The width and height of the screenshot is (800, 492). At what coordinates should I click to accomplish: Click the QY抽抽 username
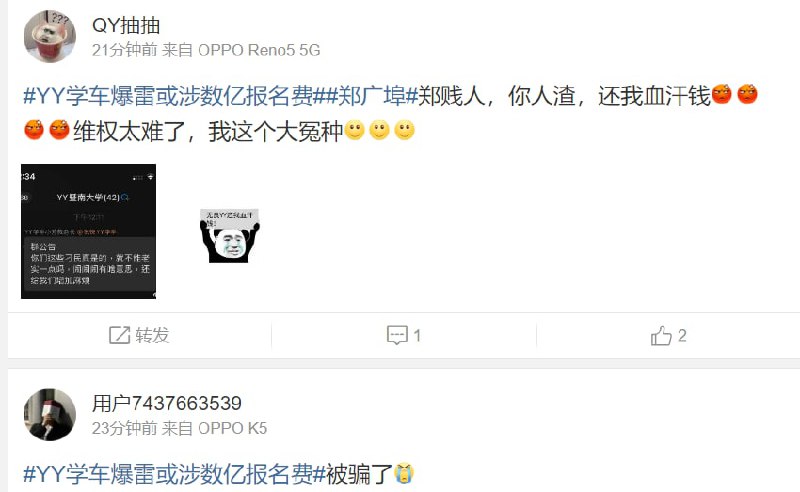tap(126, 25)
